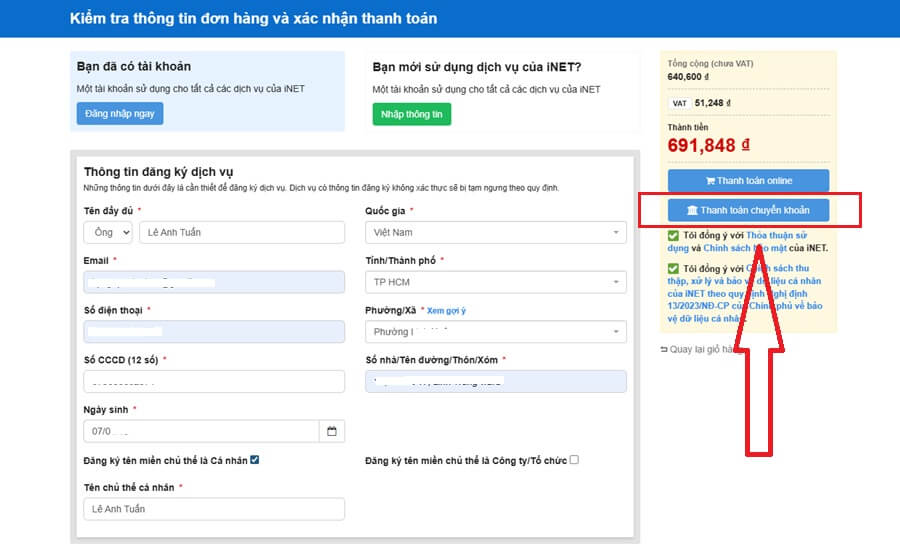Open the calendar picker icon for birth date
Viewport: 900px width, 554px height.
click(332, 431)
